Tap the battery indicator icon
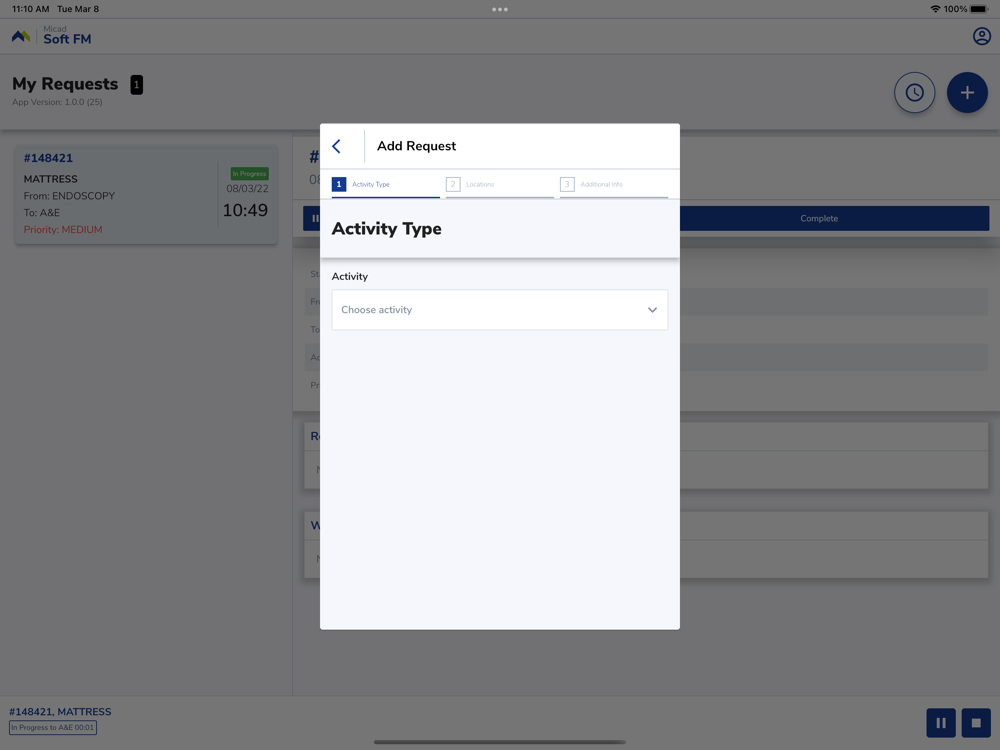This screenshot has height=750, width=1000. (x=979, y=9)
